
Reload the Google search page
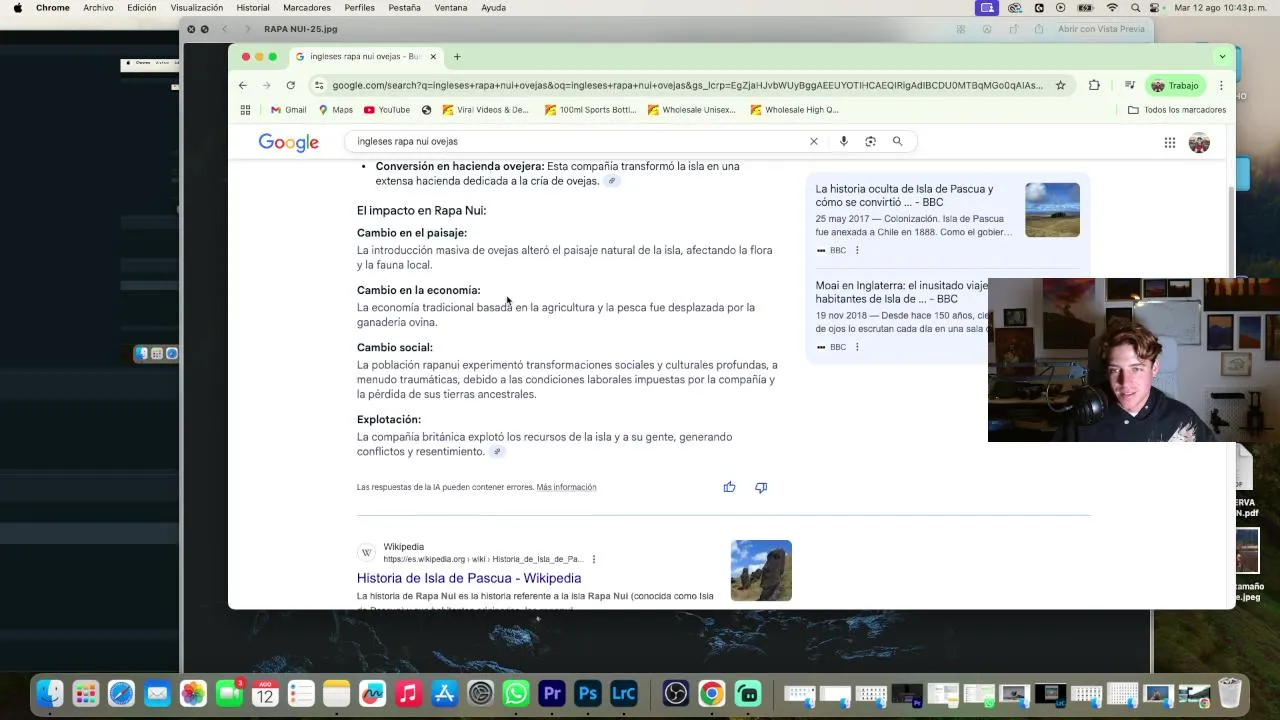pyautogui.click(x=290, y=85)
